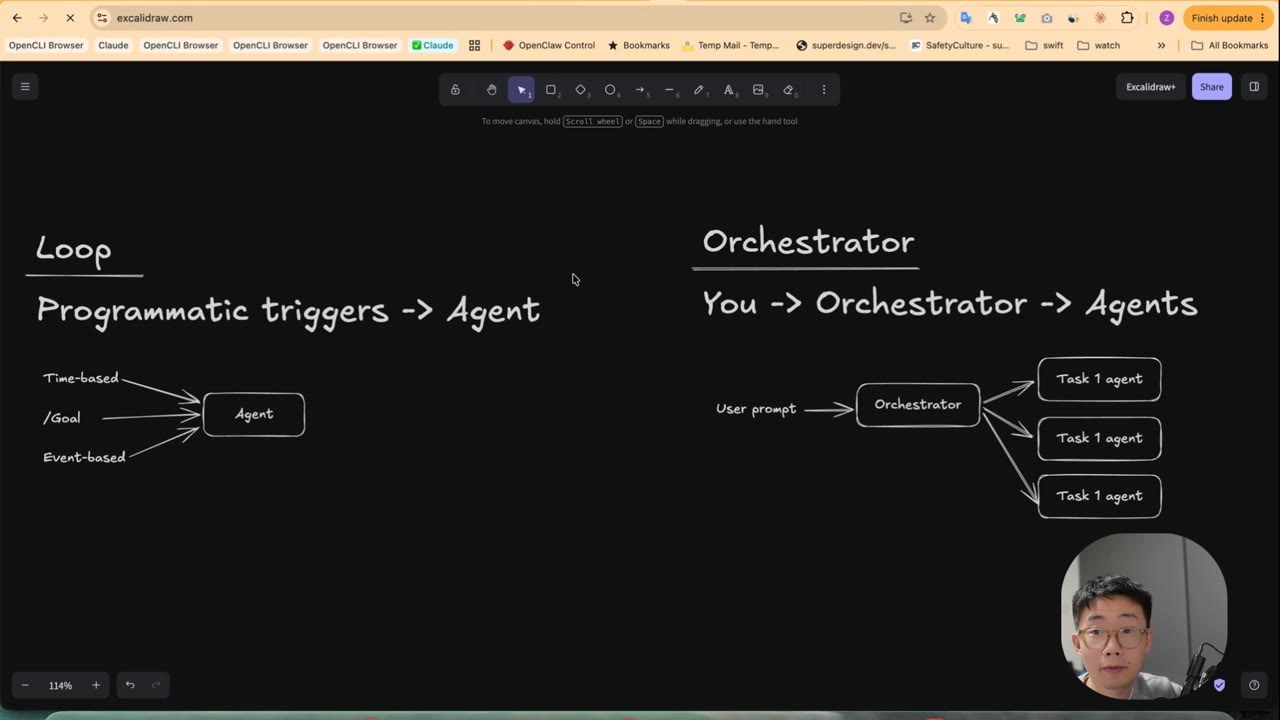Open the tab groups grid icon
The height and width of the screenshot is (720, 1280).
click(x=474, y=45)
